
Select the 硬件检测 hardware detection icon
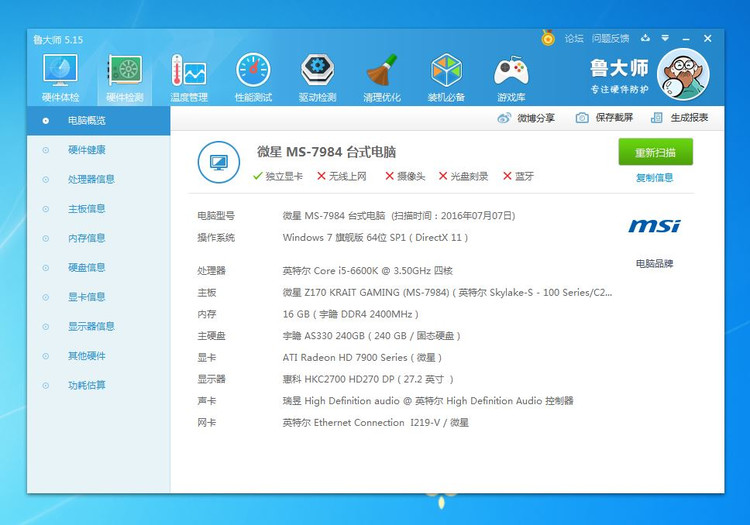[x=124, y=78]
